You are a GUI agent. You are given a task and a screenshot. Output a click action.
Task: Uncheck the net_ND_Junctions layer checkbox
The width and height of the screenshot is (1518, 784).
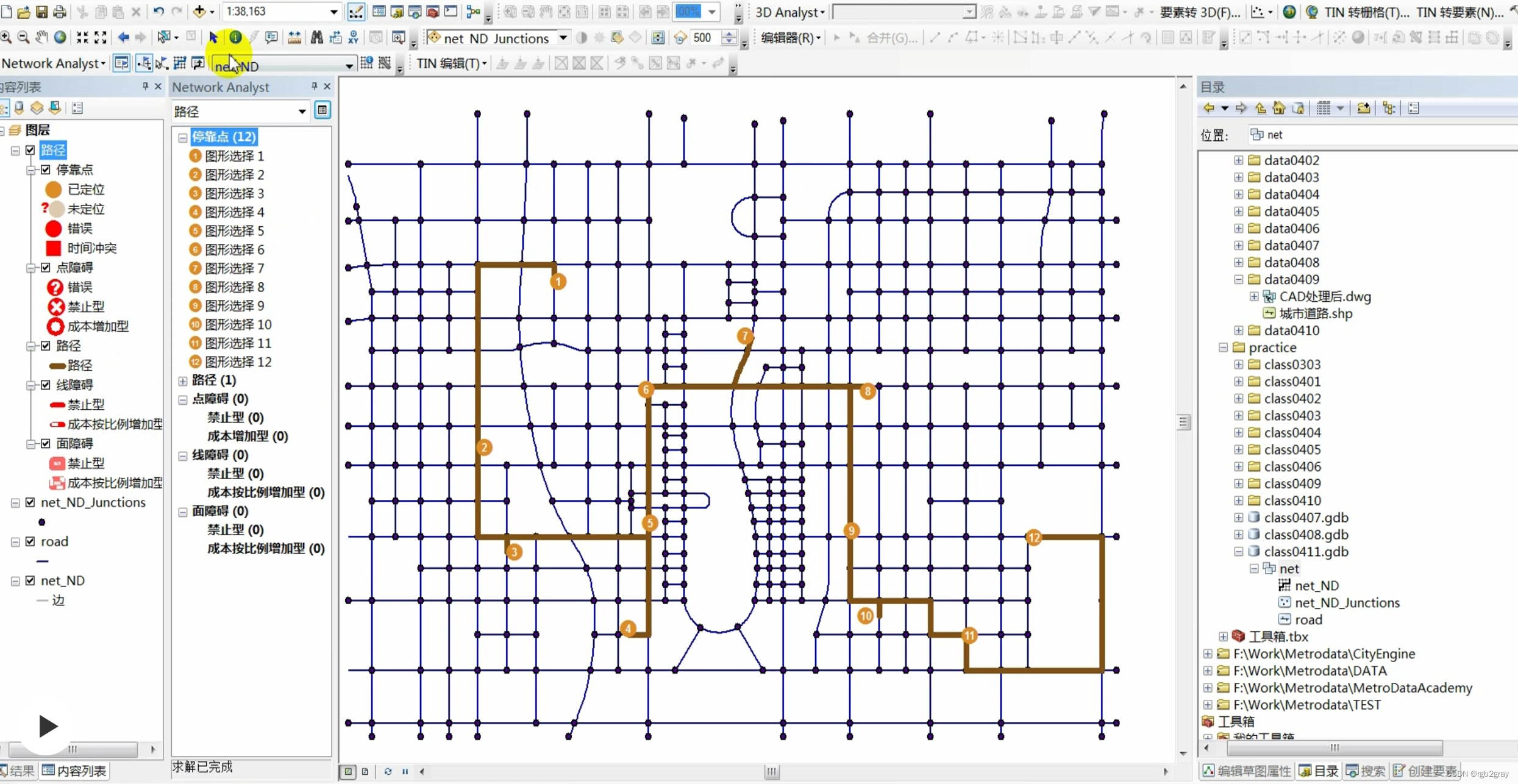pyautogui.click(x=30, y=502)
